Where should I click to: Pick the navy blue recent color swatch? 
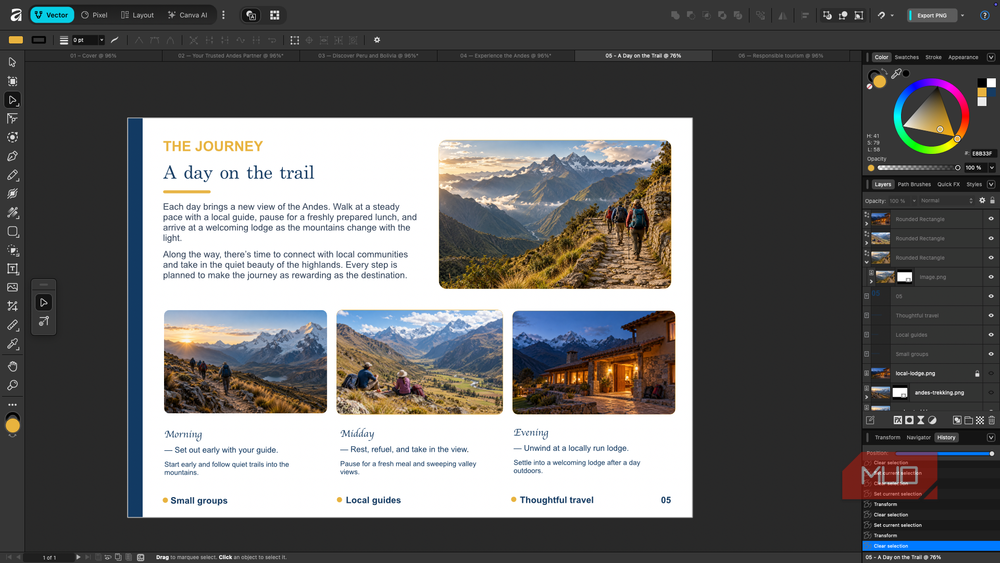click(x=991, y=92)
